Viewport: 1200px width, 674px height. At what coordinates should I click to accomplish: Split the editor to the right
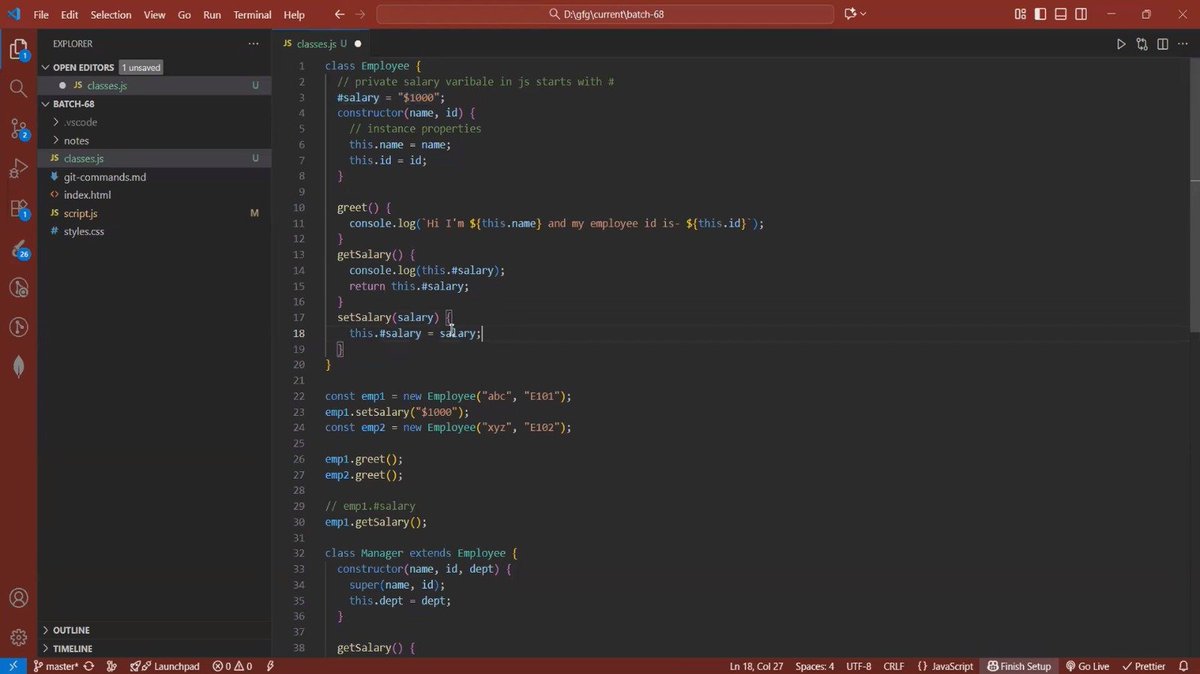pos(1163,44)
